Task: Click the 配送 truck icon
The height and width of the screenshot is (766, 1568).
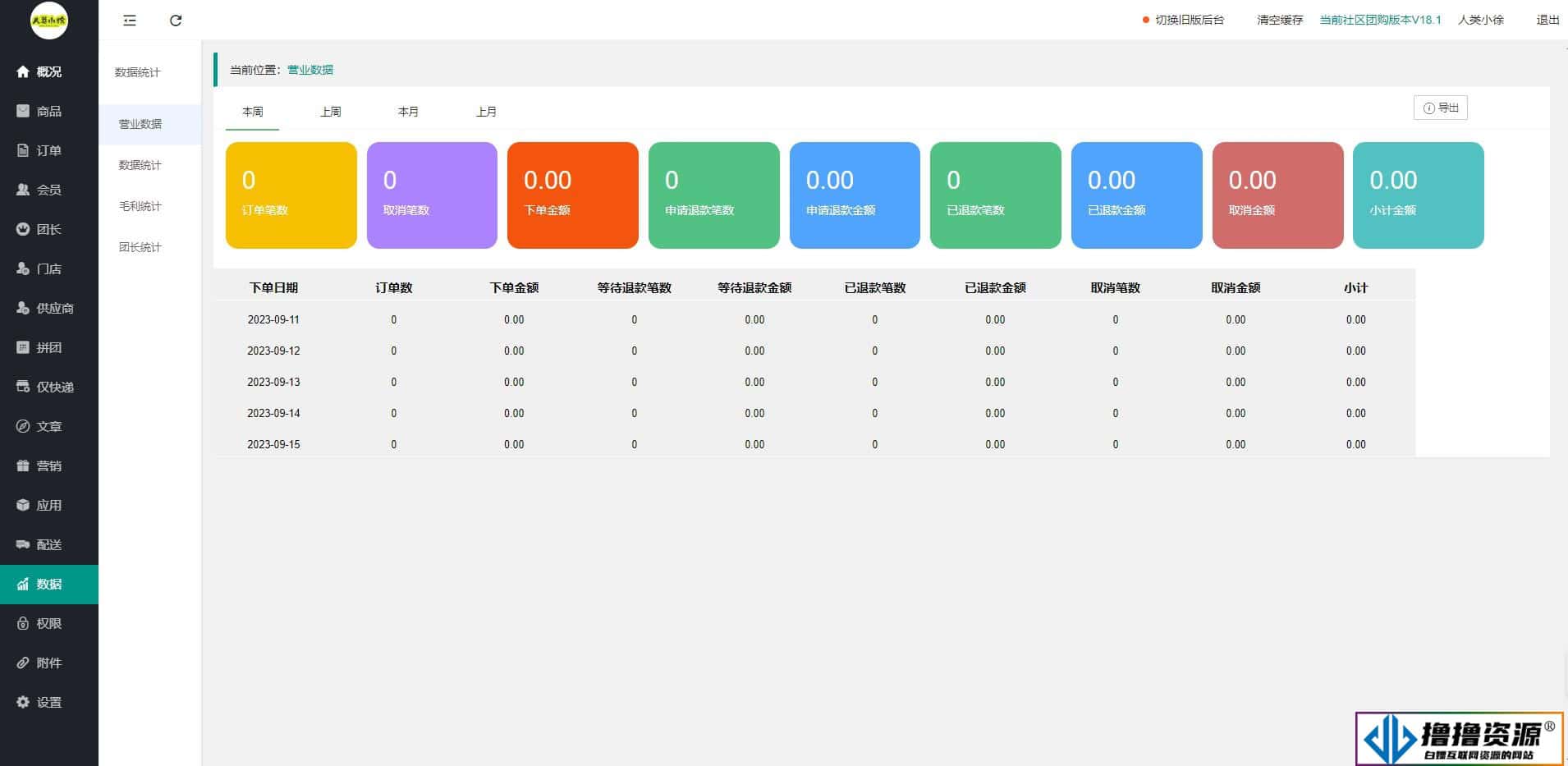Action: click(x=23, y=544)
